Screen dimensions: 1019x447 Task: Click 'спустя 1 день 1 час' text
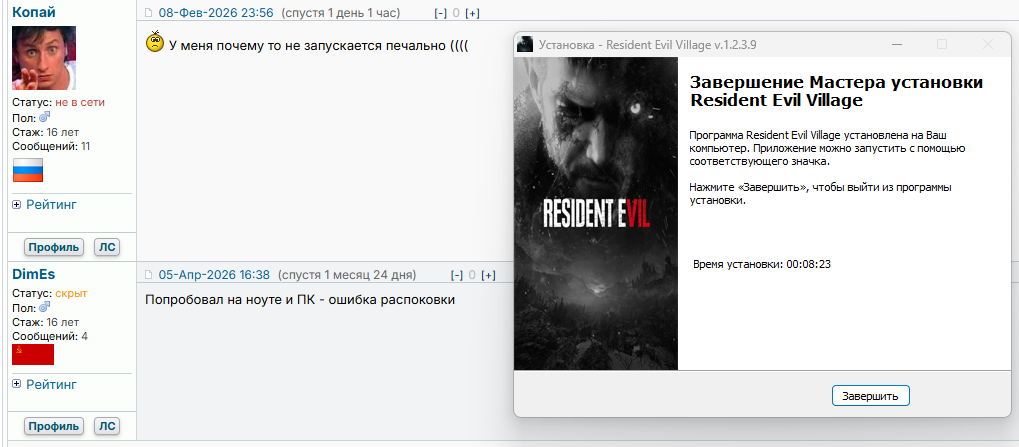point(341,13)
